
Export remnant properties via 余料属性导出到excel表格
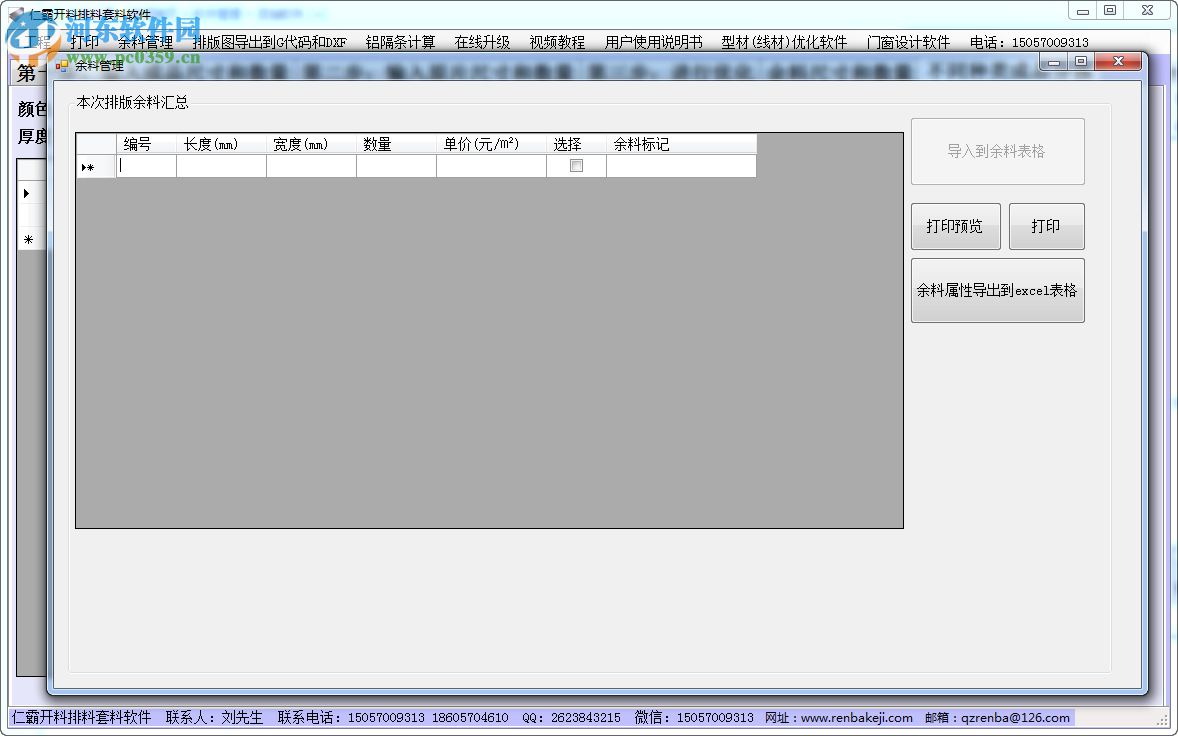click(997, 291)
